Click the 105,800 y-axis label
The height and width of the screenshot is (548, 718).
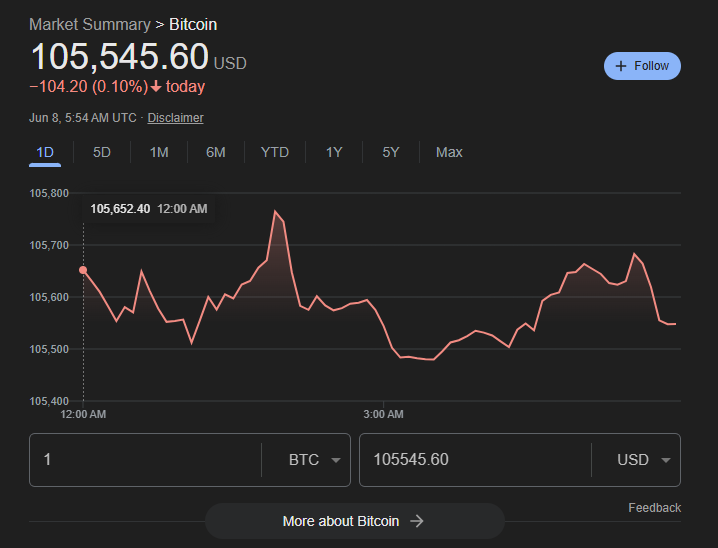(49, 193)
